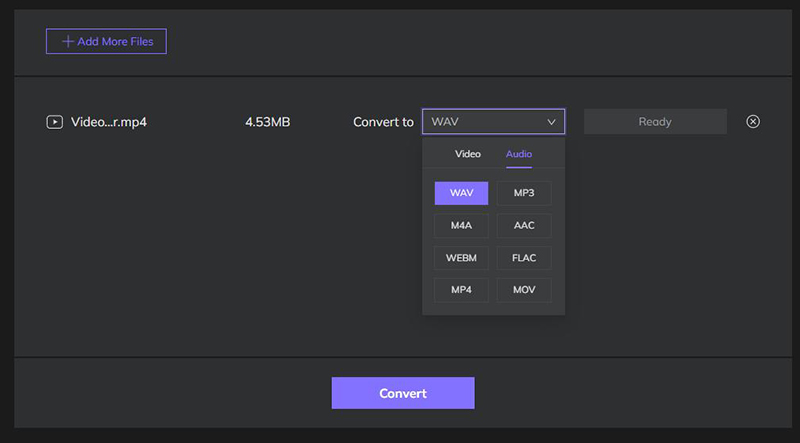This screenshot has width=800, height=443.
Task: Start conversion with the Convert button
Action: 403,393
